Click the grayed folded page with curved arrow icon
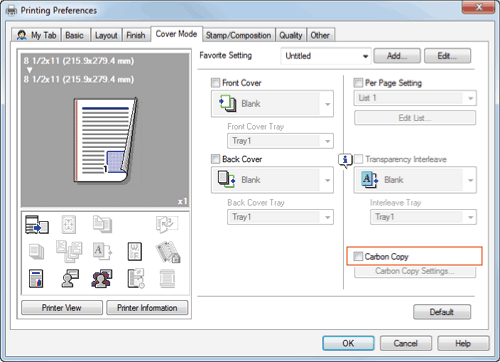The image size is (500, 362). [167, 224]
